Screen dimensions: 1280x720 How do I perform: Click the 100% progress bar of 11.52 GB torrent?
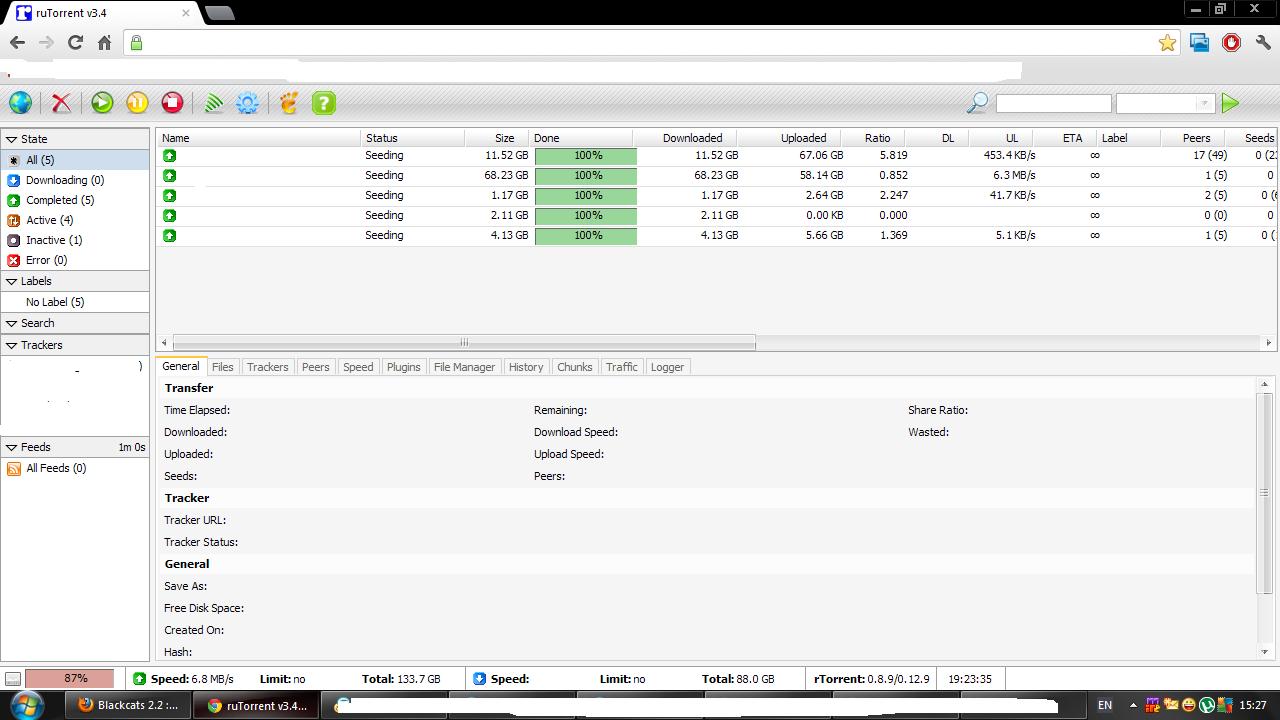click(x=586, y=156)
